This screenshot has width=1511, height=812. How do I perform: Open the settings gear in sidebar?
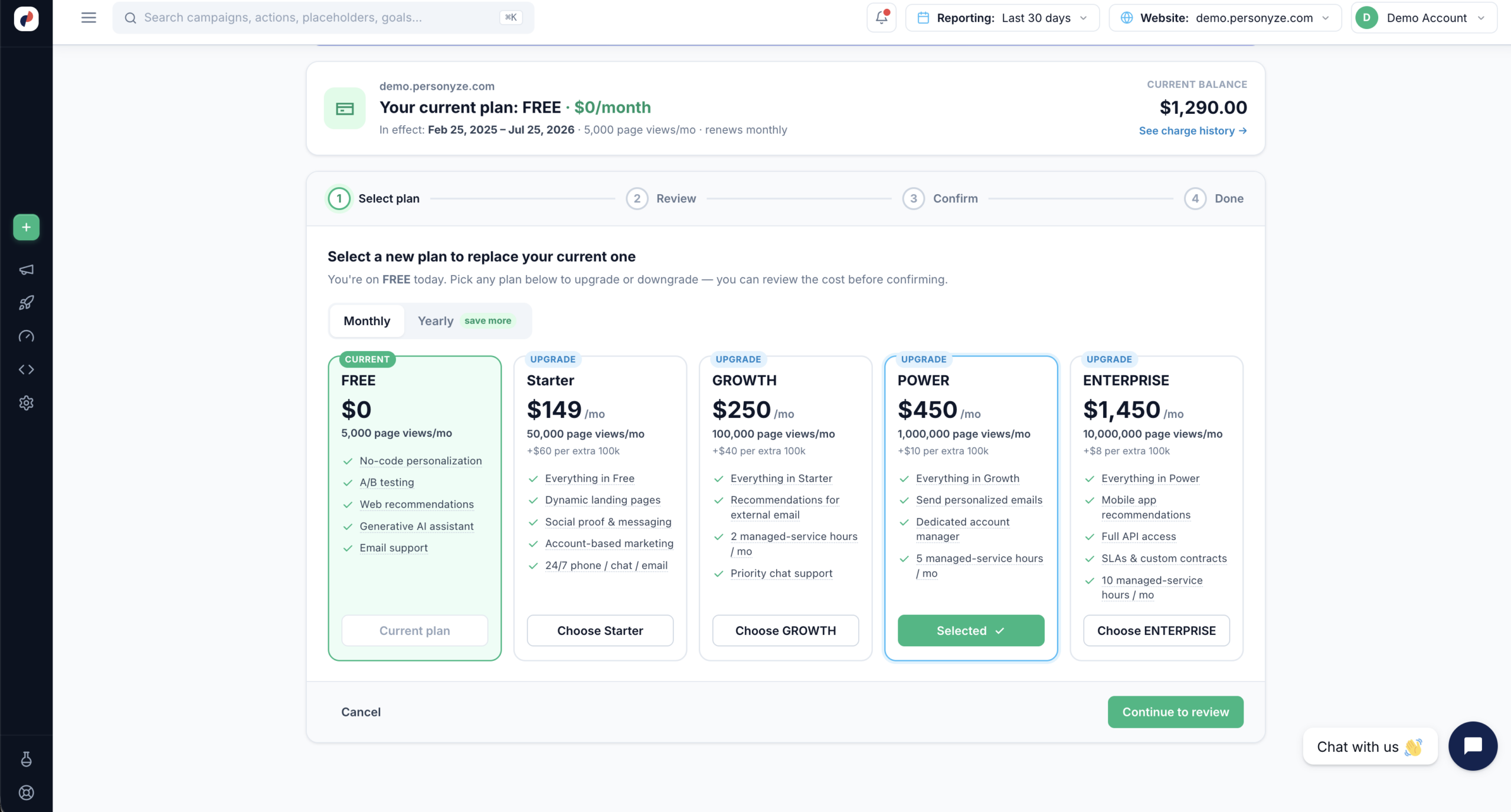click(x=26, y=403)
